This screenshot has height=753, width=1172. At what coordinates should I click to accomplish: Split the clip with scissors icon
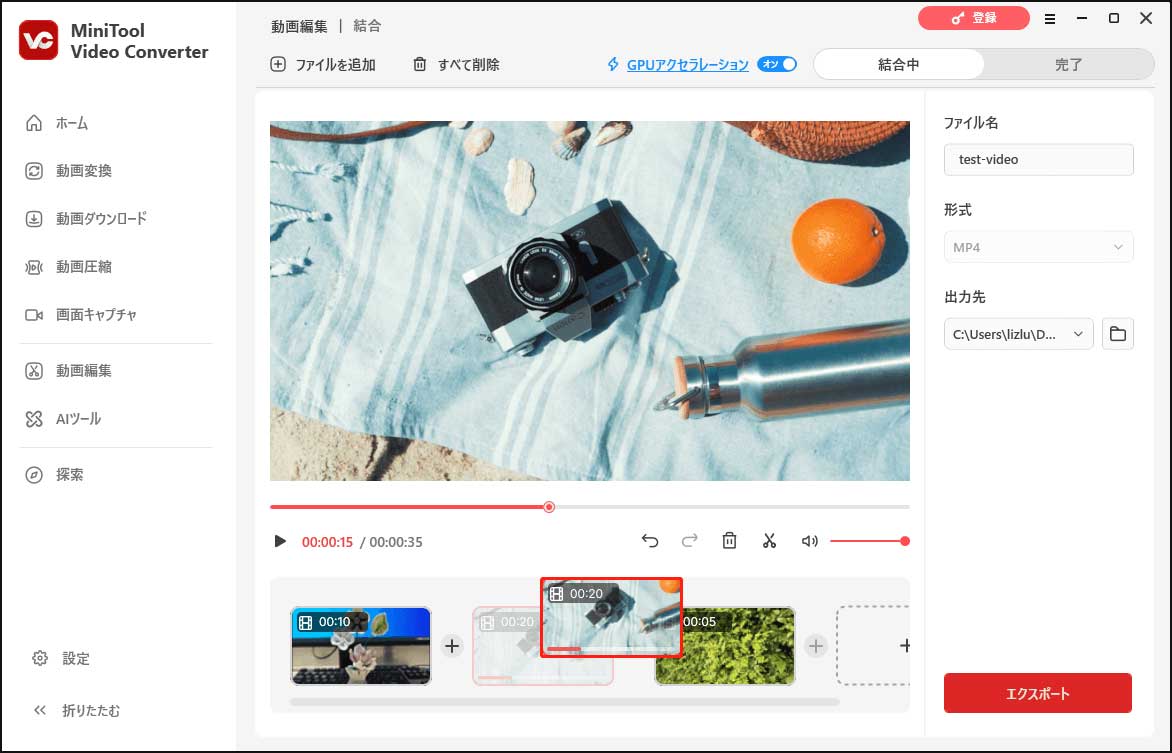(x=769, y=541)
